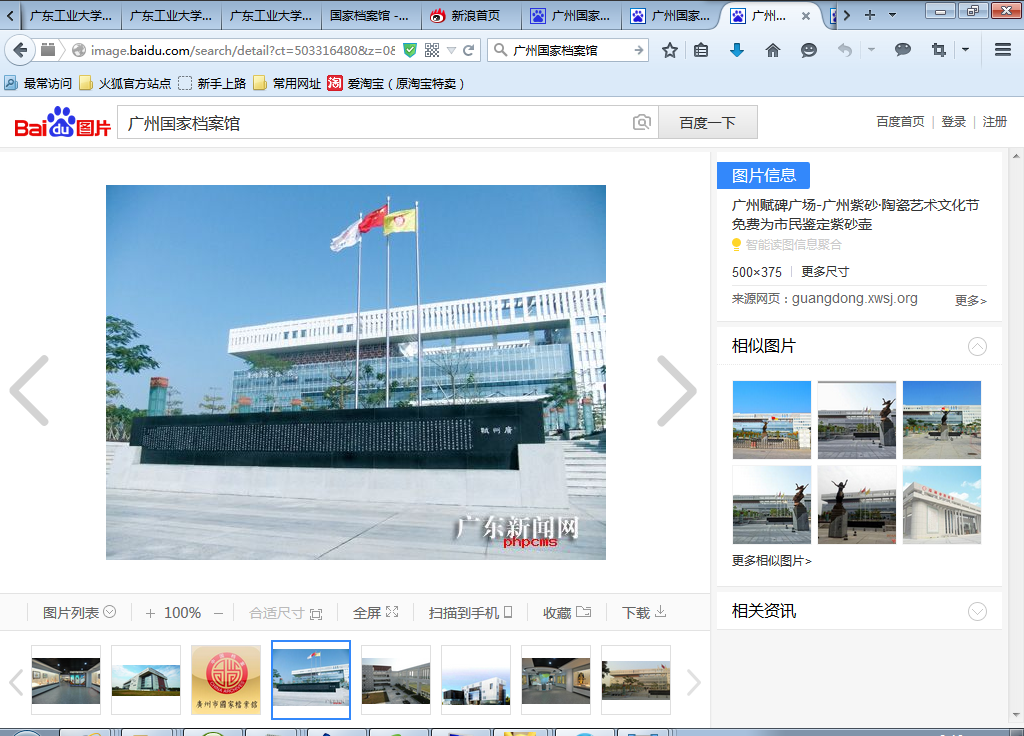1024x736 pixels.
Task: Expand the 相关资讯 section
Action: point(977,612)
